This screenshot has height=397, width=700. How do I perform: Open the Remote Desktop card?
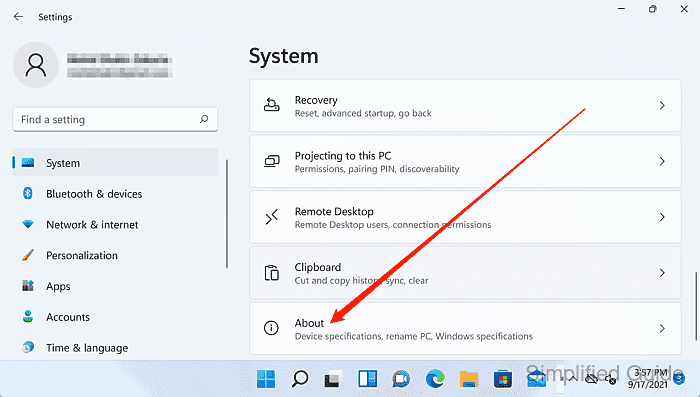[x=465, y=217]
